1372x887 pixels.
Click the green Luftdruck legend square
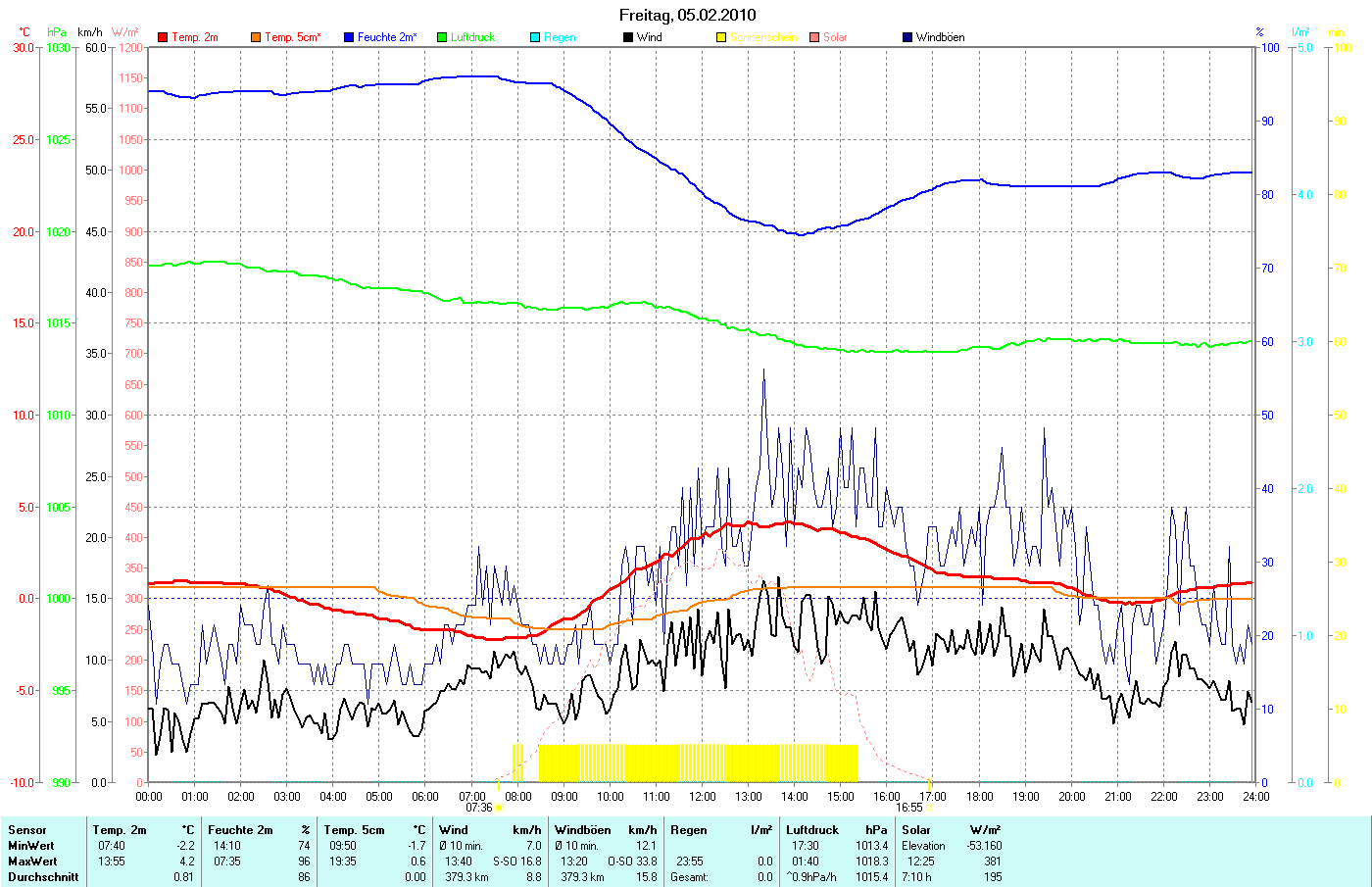click(442, 37)
